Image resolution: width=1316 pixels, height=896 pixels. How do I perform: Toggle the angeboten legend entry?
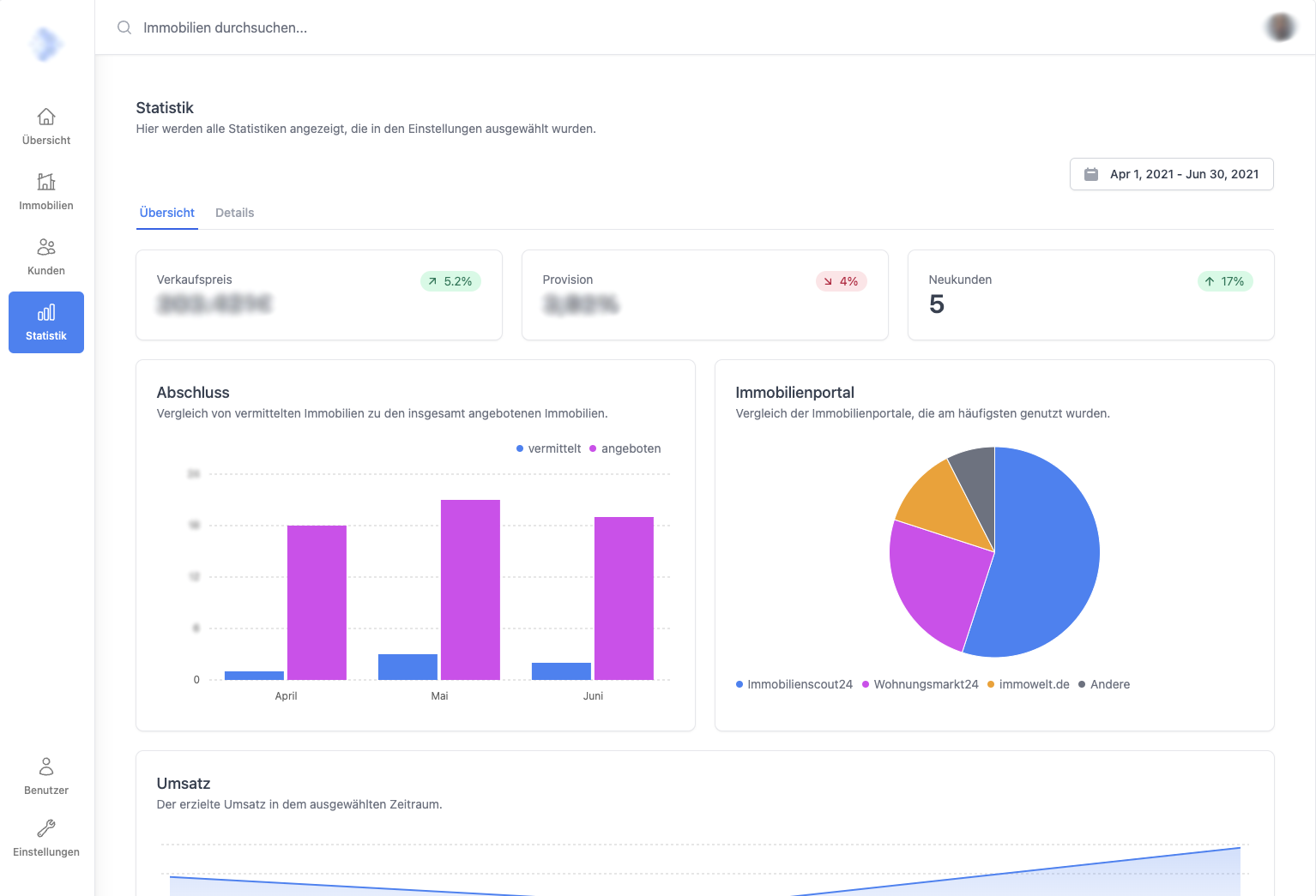625,448
